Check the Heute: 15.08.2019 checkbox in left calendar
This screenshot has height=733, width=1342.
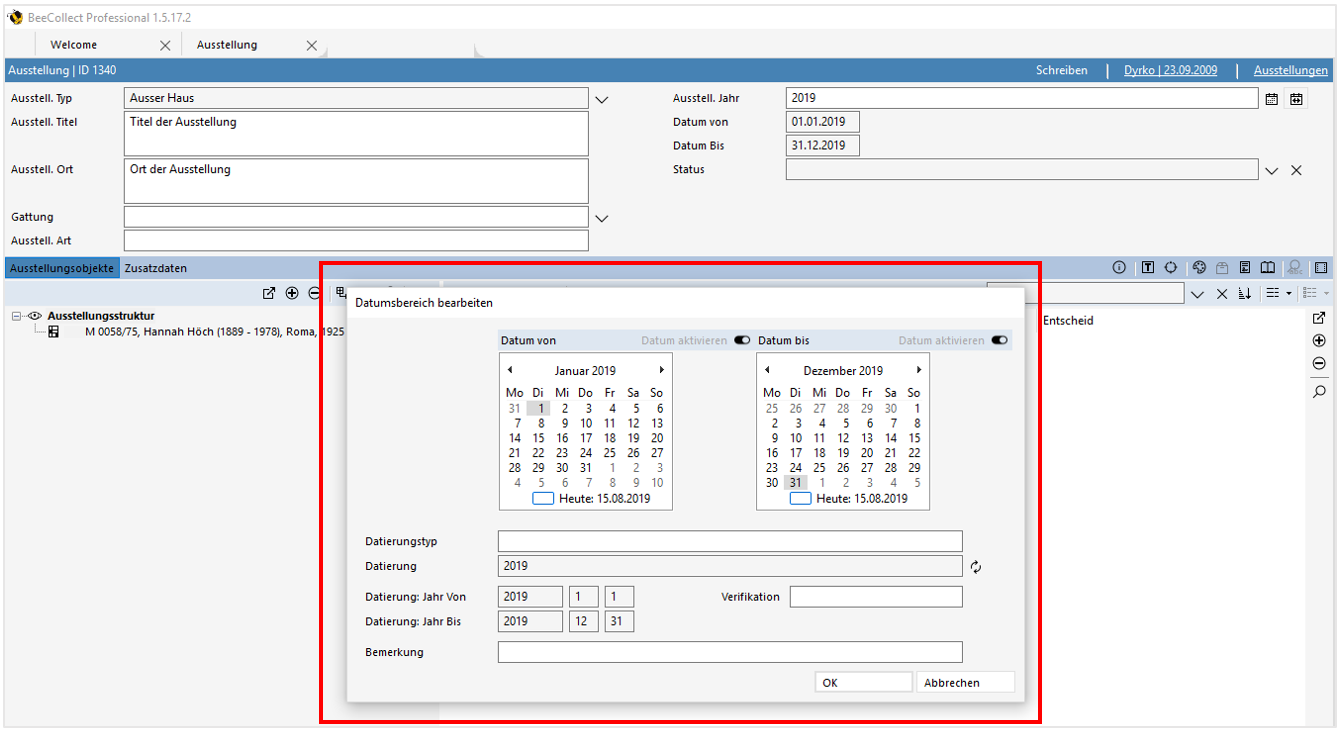(543, 498)
